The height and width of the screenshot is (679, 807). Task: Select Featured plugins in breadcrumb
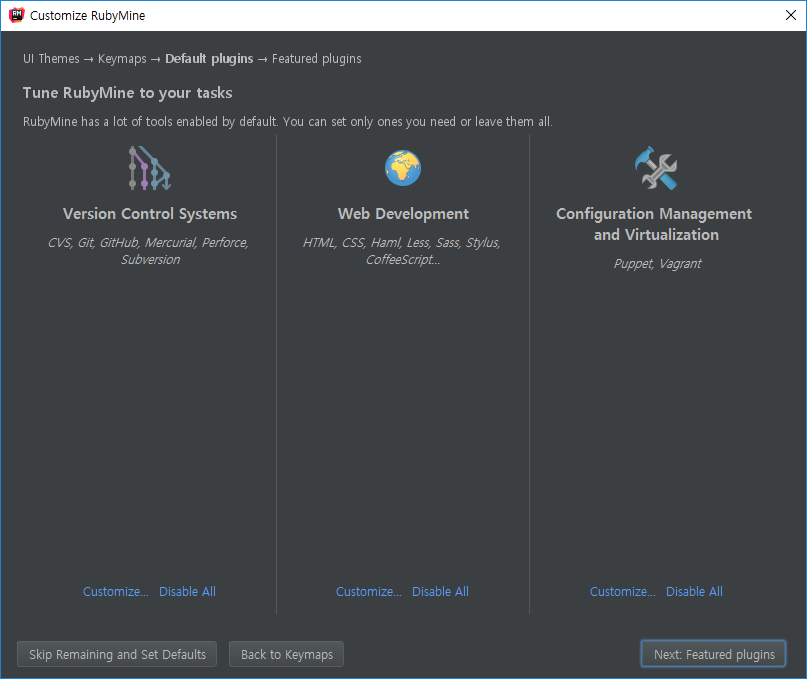[x=317, y=59]
